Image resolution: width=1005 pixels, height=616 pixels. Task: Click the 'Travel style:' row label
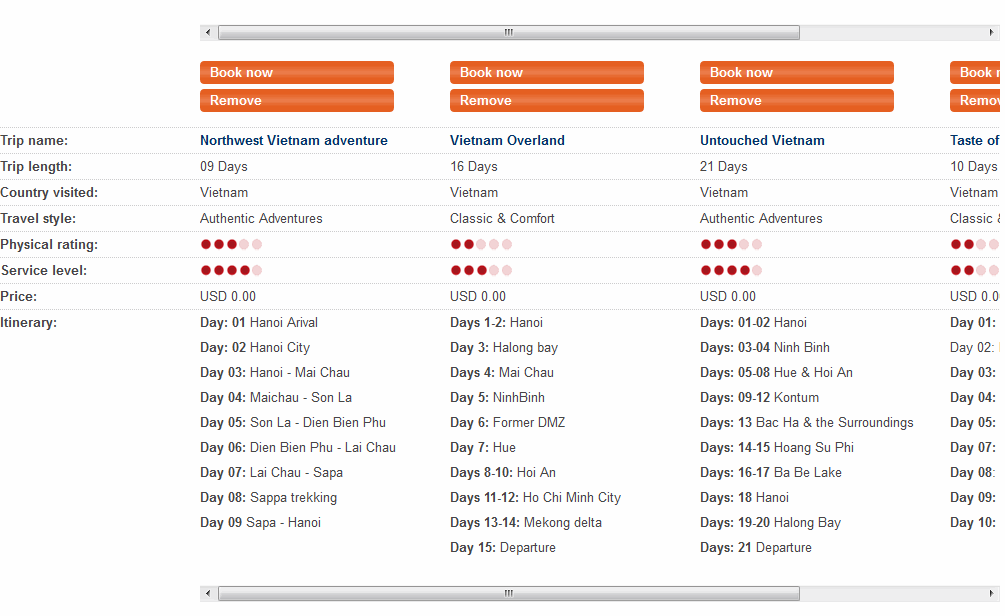[38, 219]
